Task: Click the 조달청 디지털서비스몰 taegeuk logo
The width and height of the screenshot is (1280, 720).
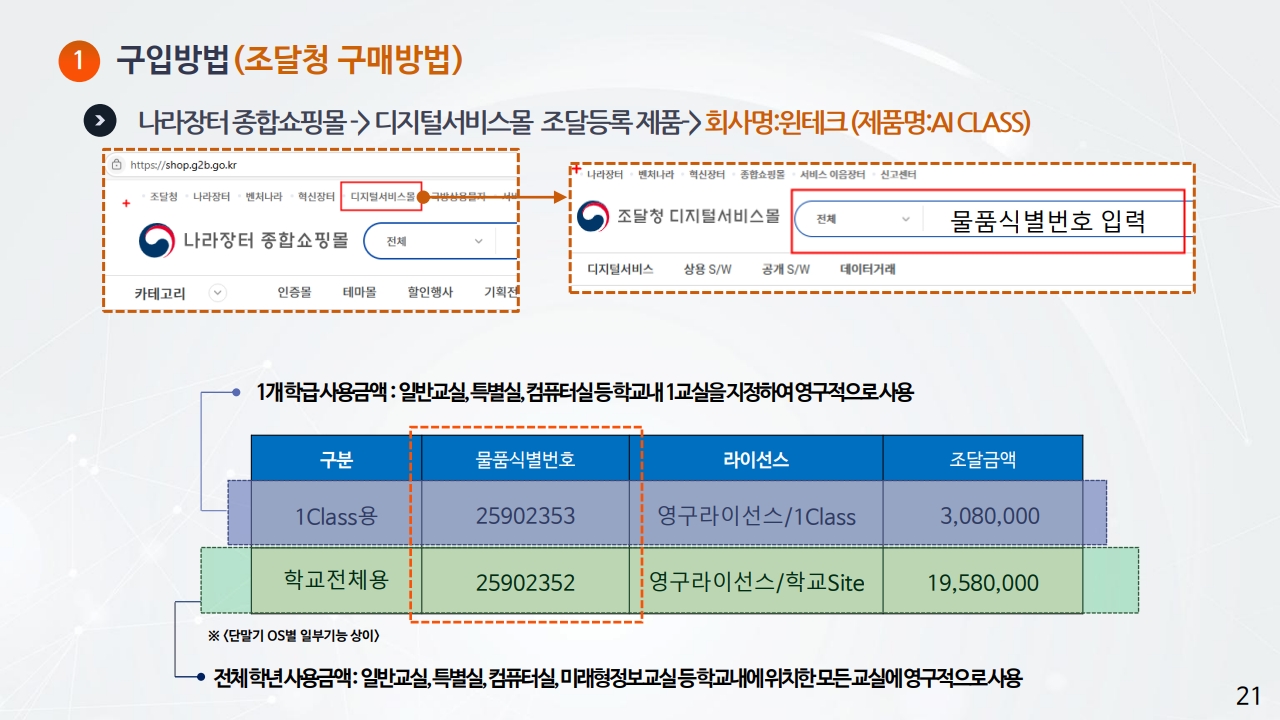Action: click(592, 216)
